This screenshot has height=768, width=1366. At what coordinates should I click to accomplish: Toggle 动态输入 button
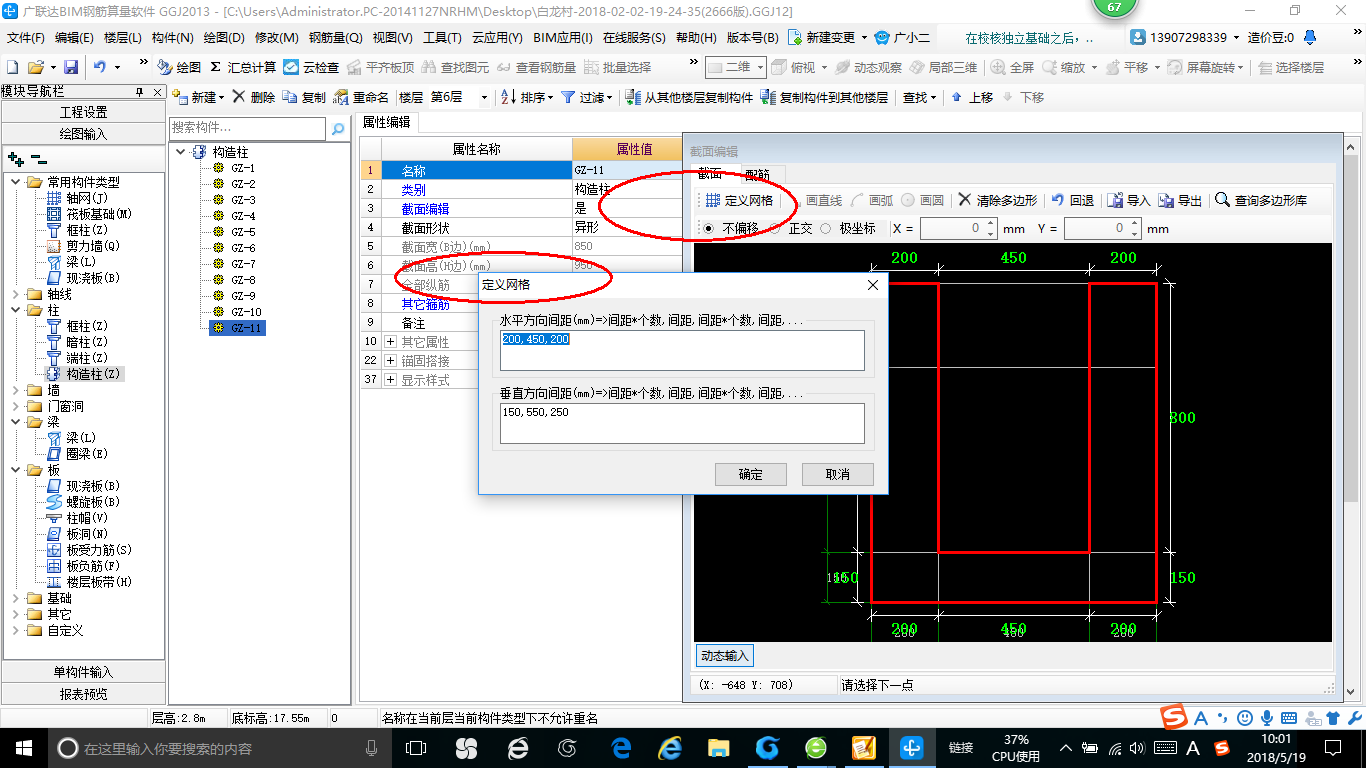(x=724, y=656)
